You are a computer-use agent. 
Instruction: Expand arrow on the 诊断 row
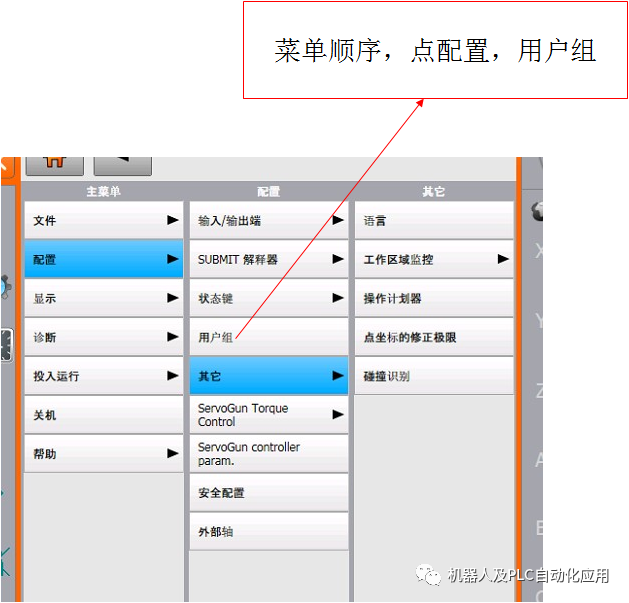pos(172,337)
